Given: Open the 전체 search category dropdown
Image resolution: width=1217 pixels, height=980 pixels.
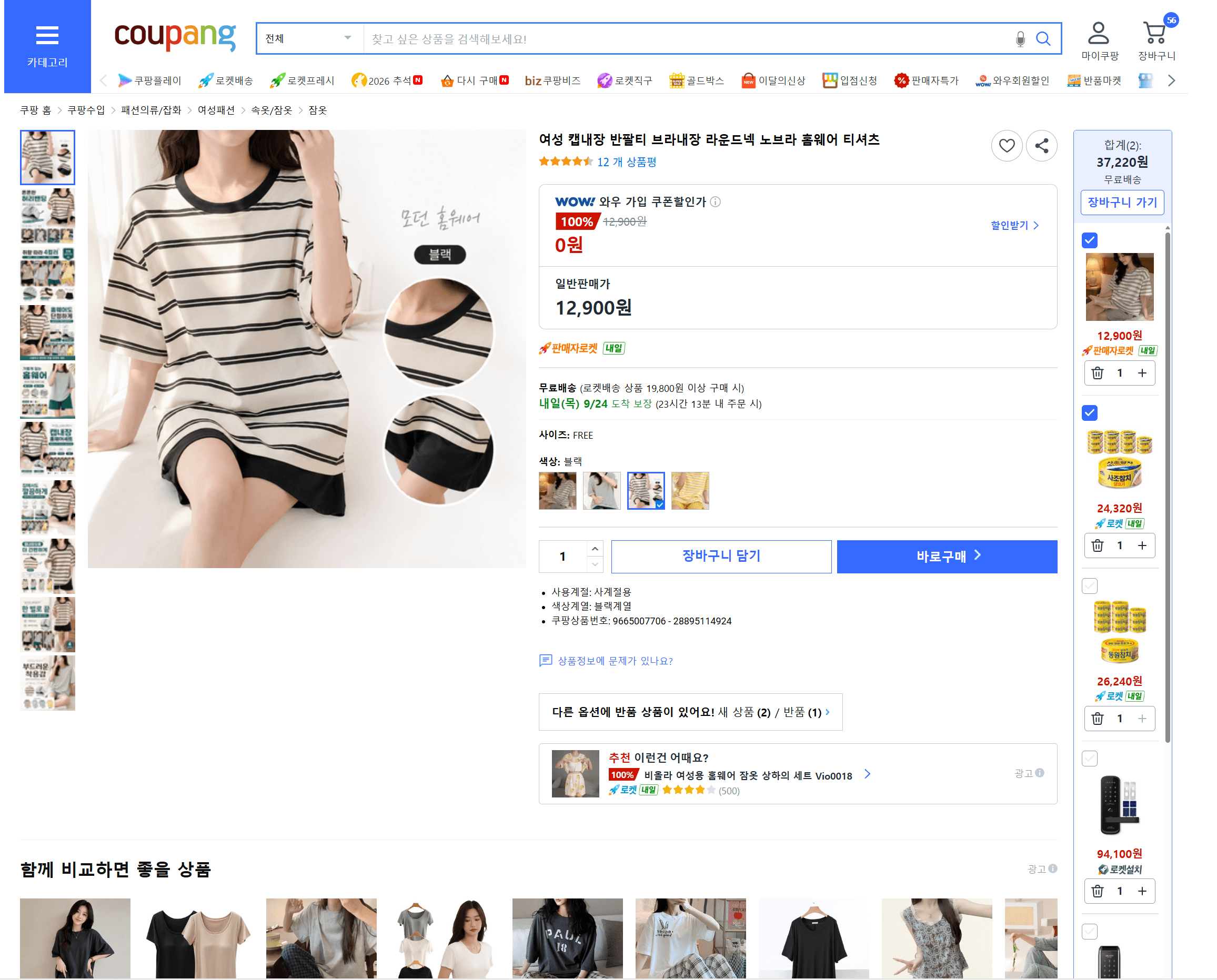Looking at the screenshot, I should point(309,39).
